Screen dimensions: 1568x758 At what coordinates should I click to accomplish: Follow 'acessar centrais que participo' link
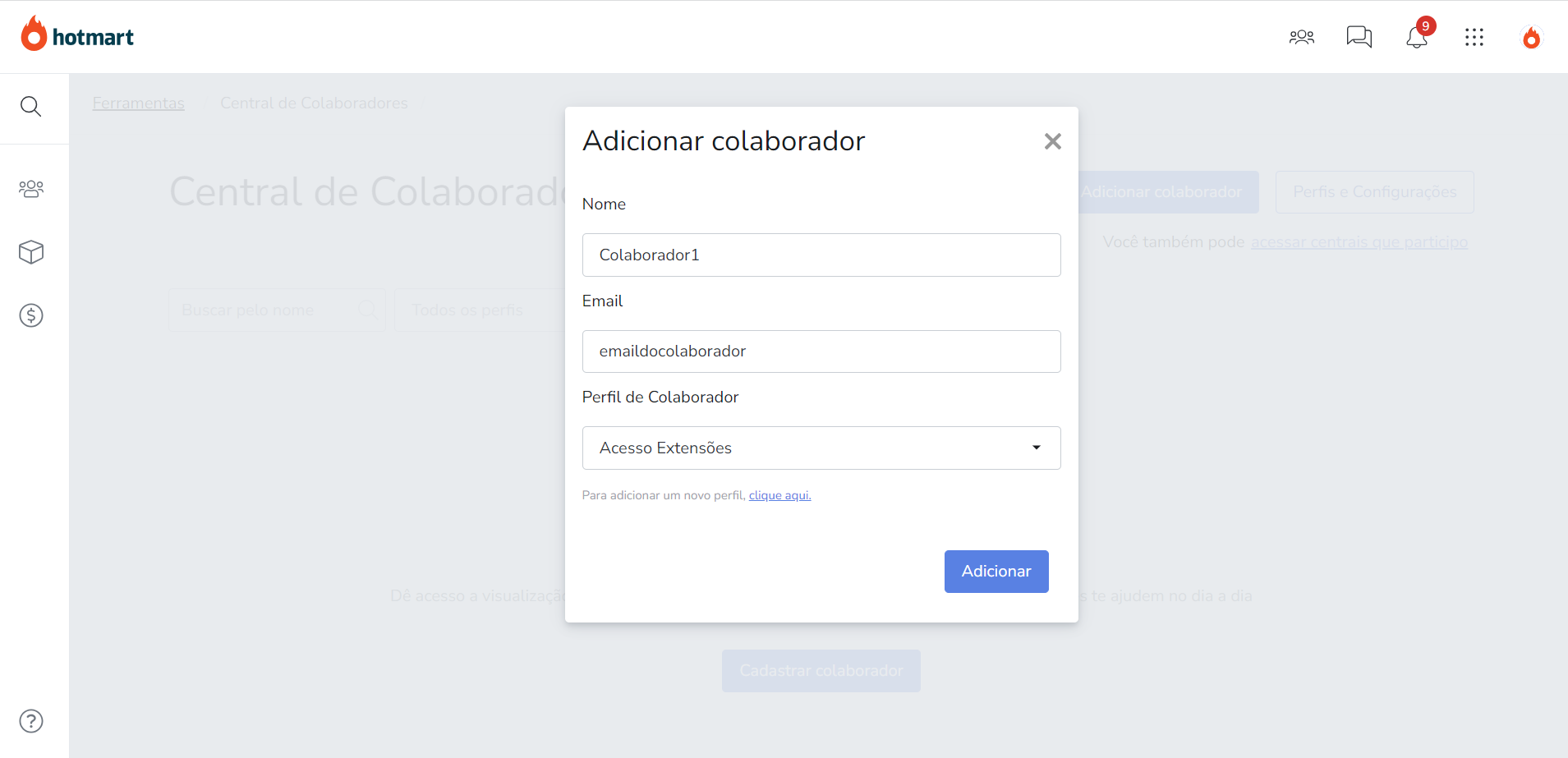coord(1359,242)
